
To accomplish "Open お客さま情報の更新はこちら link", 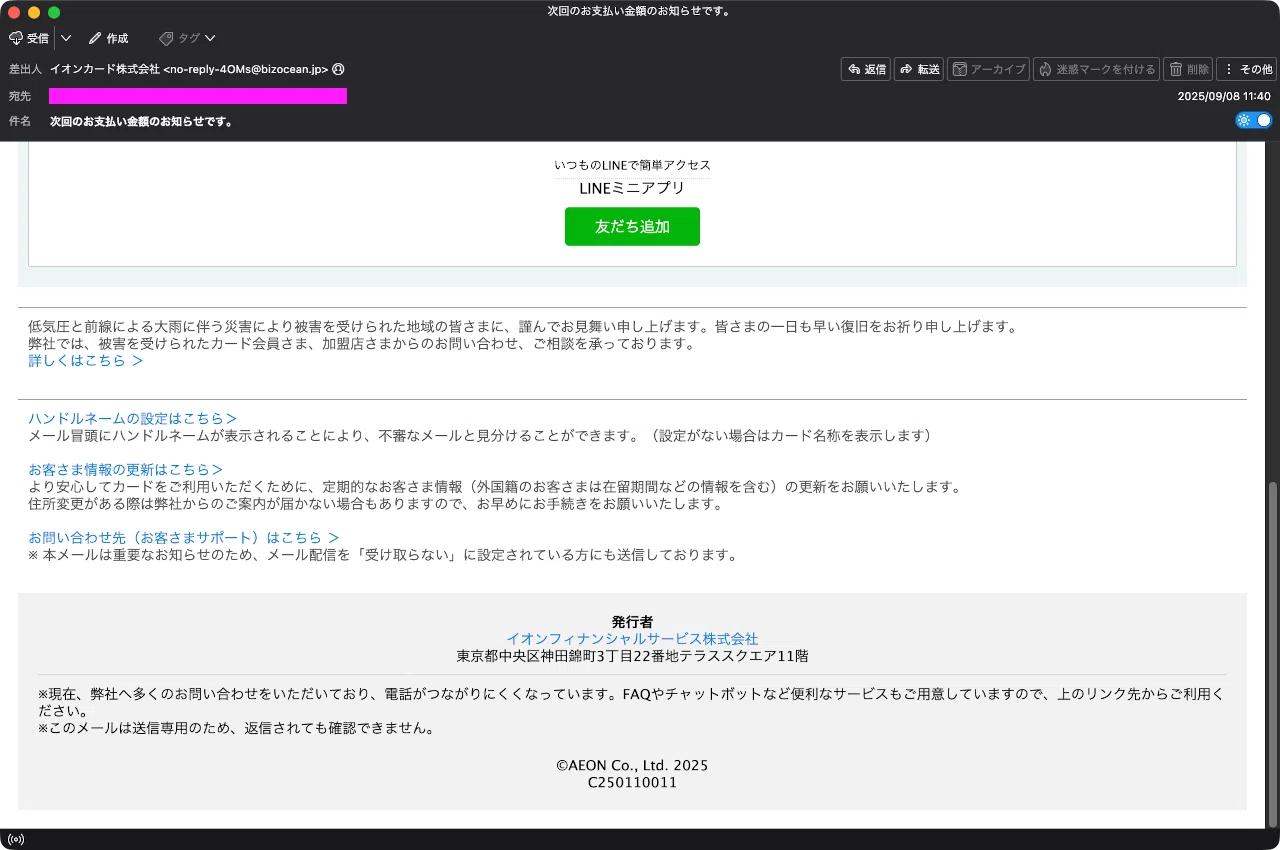I will point(125,469).
